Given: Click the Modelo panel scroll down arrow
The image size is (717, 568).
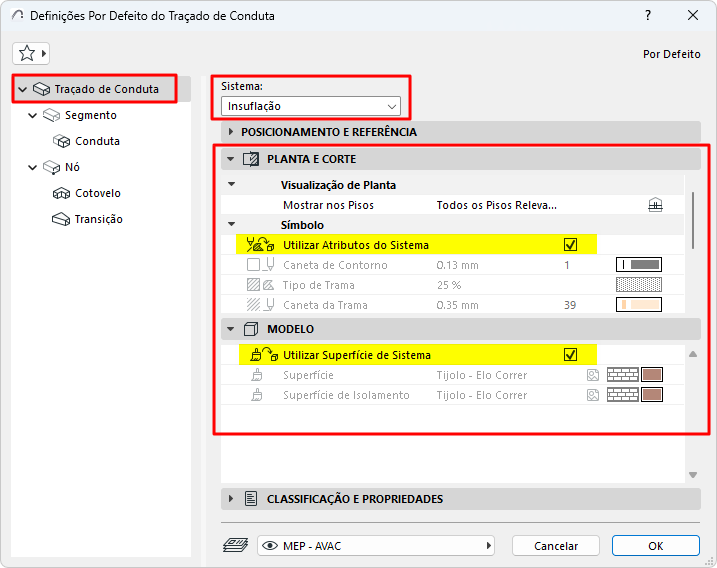Looking at the screenshot, I should click(693, 475).
